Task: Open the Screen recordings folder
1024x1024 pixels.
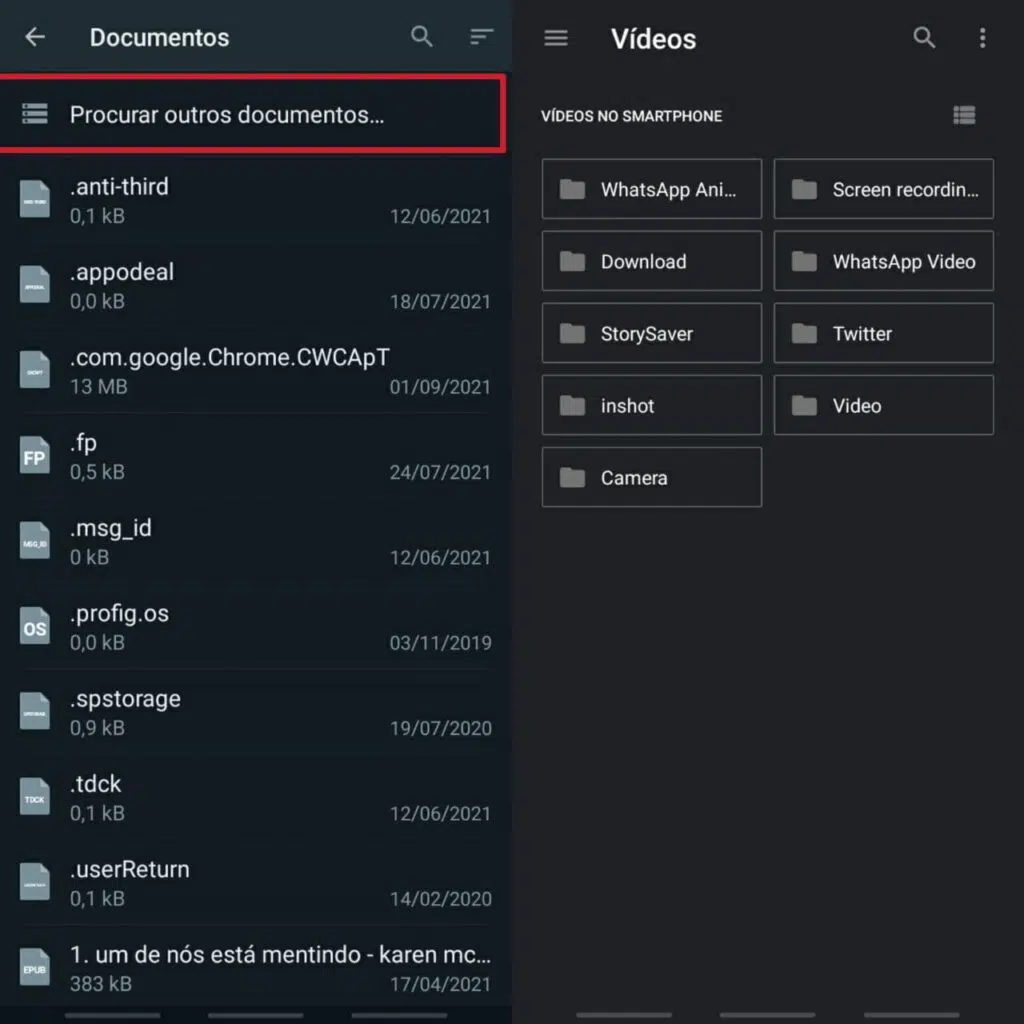Action: click(883, 189)
